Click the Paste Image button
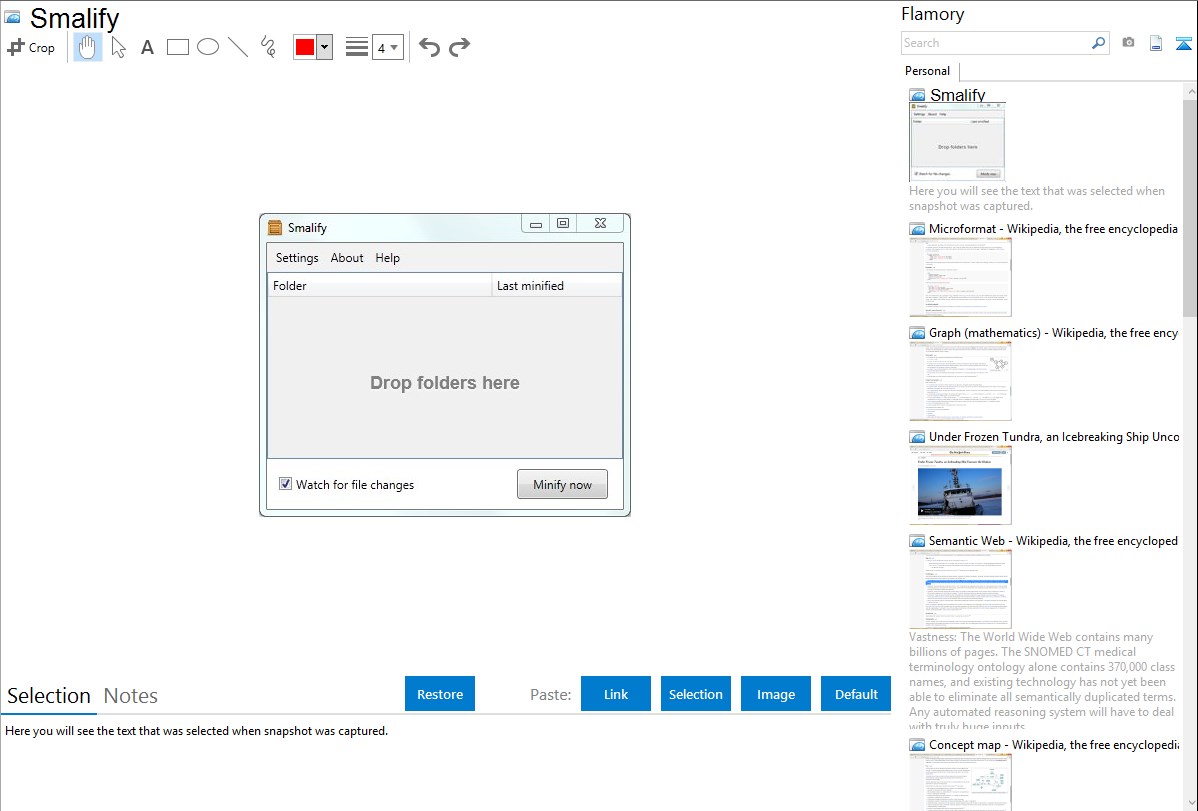 point(776,694)
